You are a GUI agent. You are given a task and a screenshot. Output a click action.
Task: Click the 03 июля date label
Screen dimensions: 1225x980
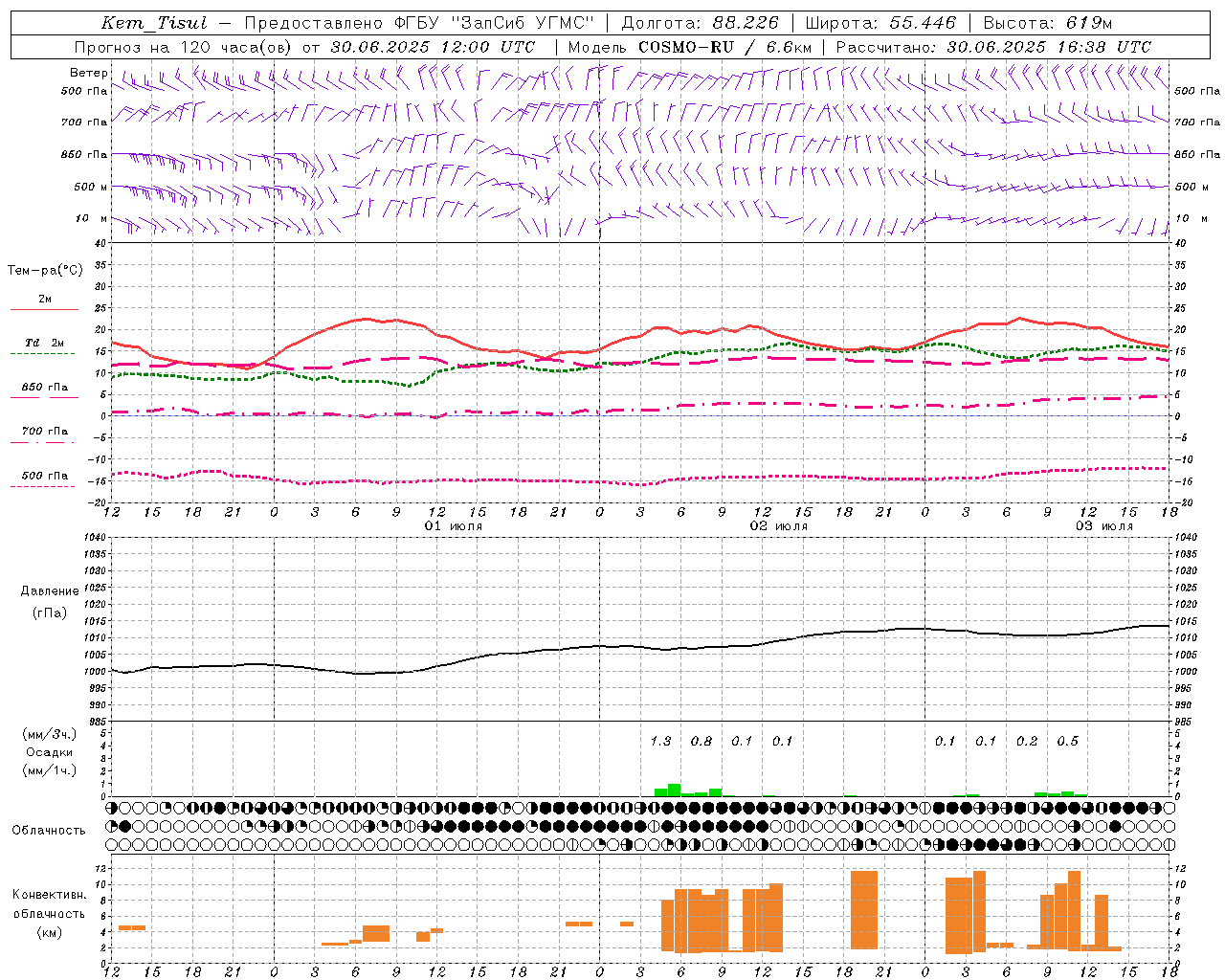(x=1104, y=526)
